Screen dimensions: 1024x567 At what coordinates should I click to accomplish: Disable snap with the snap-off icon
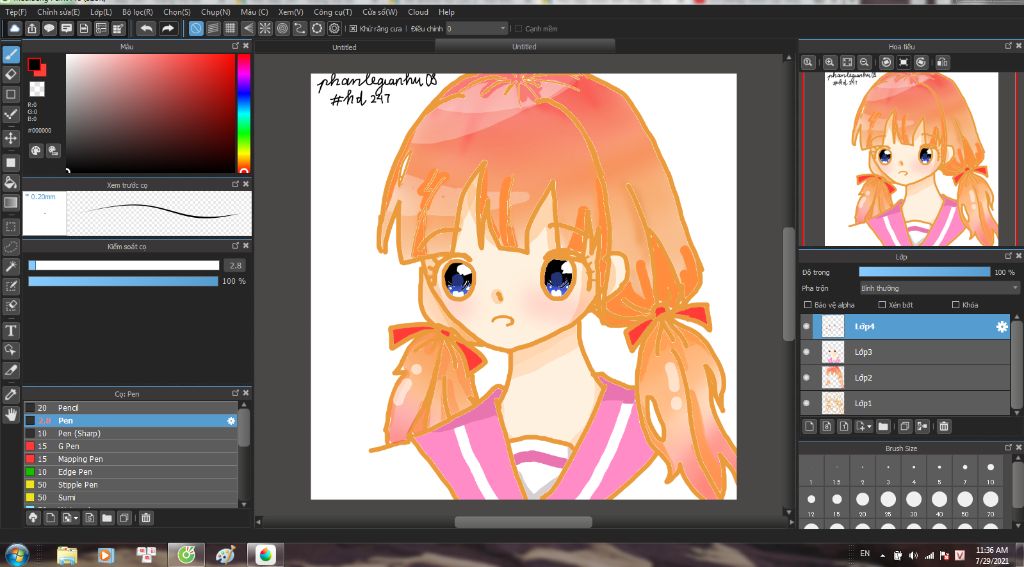[x=196, y=28]
